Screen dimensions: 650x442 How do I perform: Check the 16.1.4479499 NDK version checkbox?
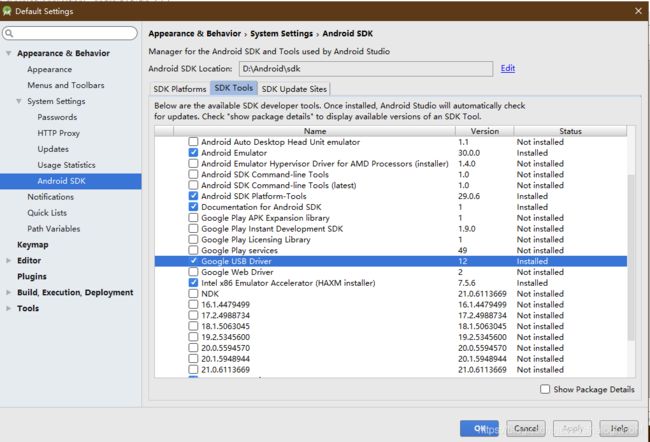click(193, 304)
